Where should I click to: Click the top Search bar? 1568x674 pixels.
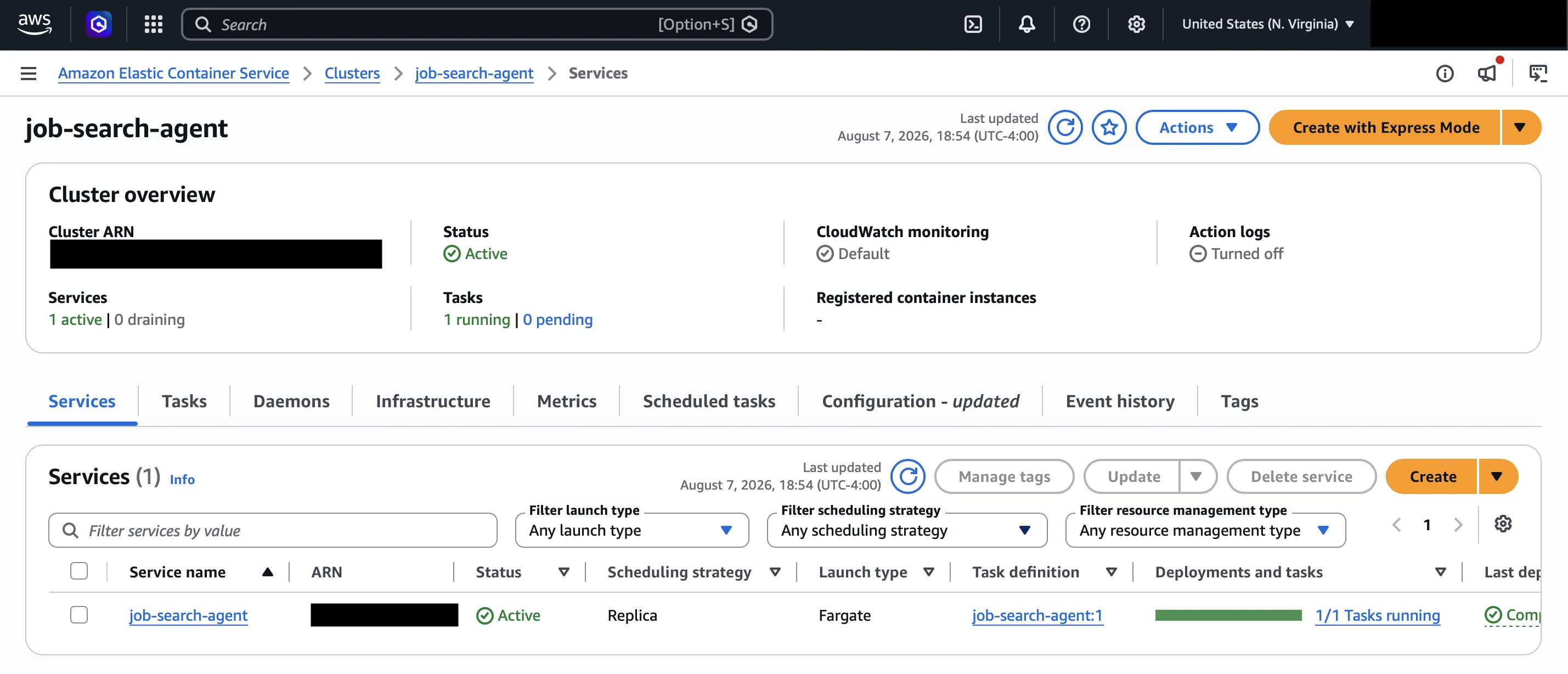point(477,24)
